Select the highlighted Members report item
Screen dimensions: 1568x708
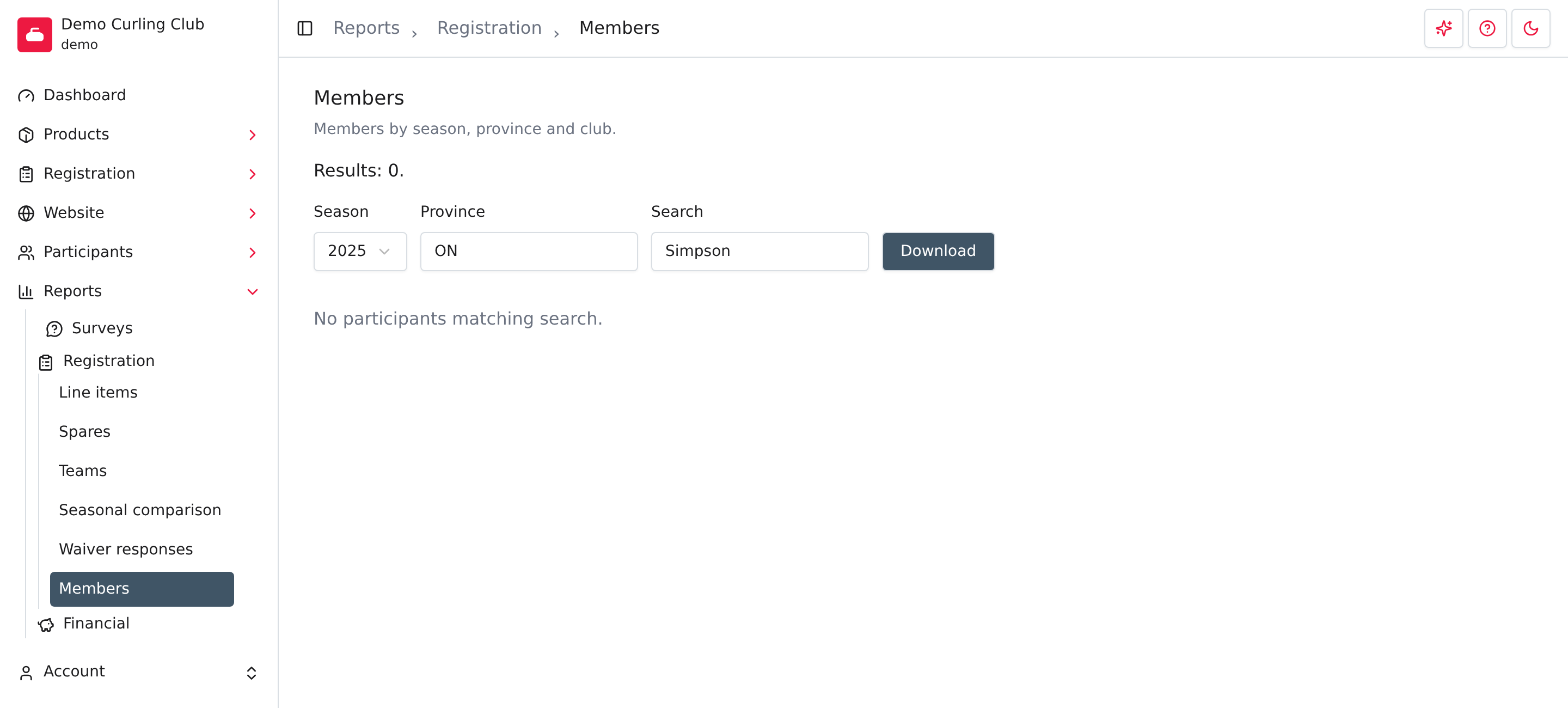click(x=142, y=589)
